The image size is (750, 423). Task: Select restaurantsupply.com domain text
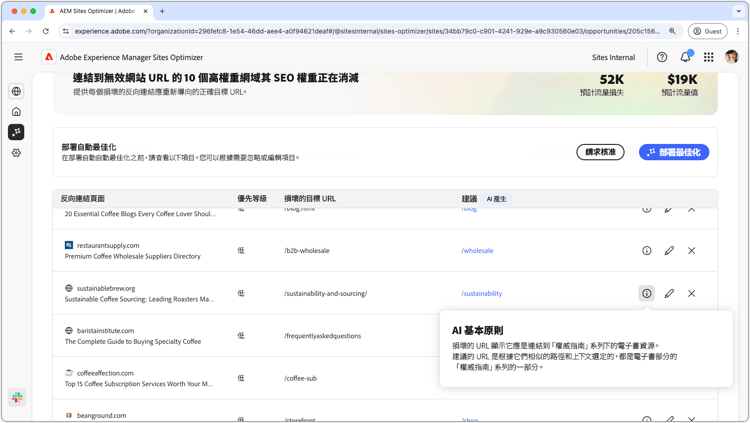(108, 245)
